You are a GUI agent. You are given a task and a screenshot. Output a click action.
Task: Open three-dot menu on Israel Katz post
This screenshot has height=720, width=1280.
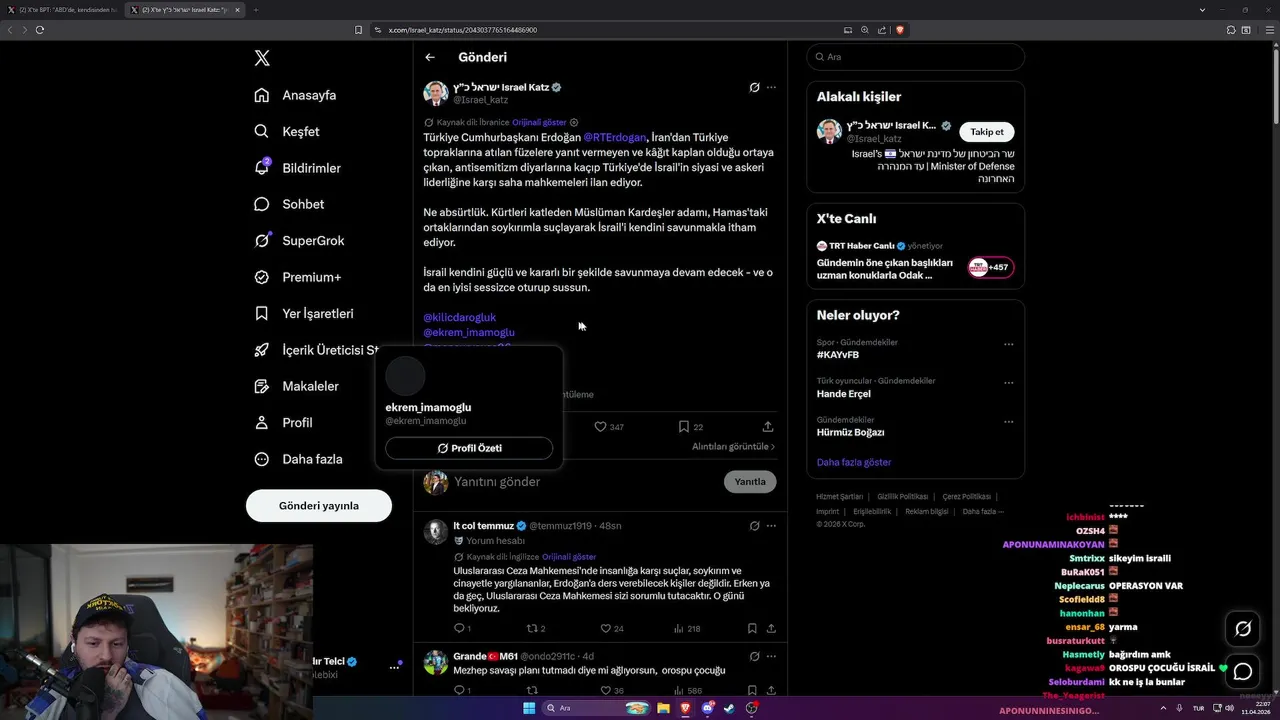771,88
